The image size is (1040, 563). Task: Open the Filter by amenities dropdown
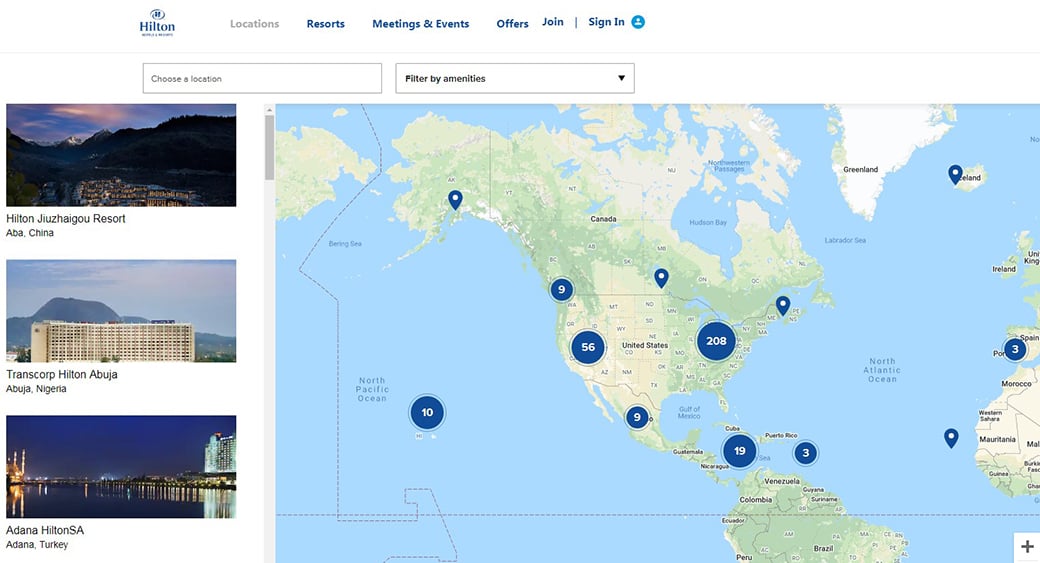(515, 79)
